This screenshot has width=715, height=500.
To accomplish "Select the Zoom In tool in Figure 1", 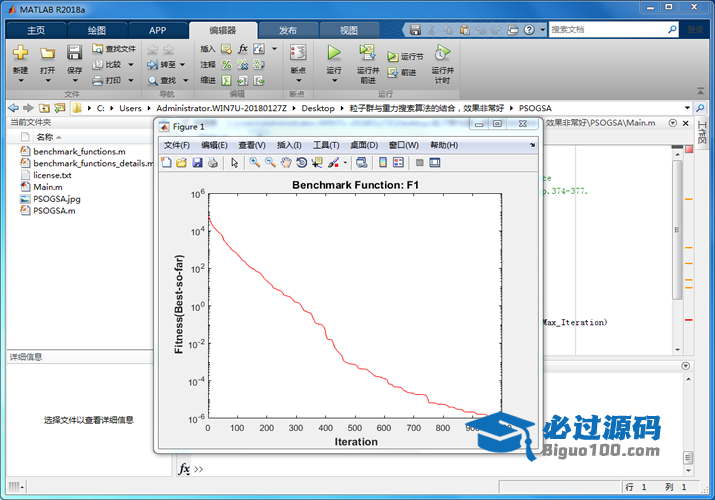I will click(x=255, y=162).
